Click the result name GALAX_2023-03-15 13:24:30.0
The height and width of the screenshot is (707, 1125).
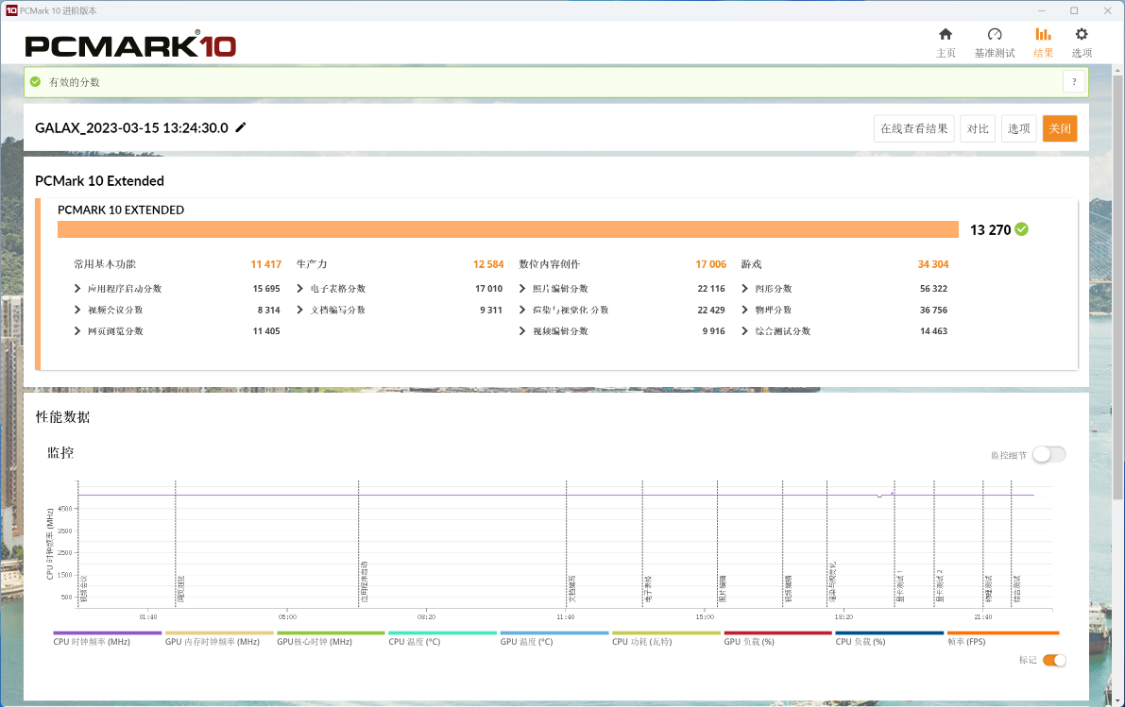[132, 128]
